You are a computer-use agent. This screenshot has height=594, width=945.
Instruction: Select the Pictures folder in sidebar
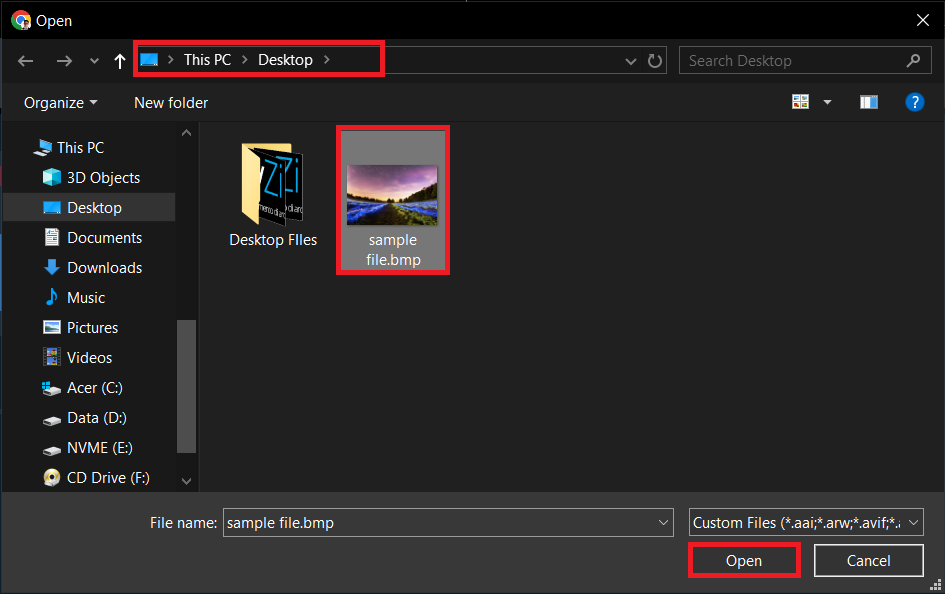point(92,327)
